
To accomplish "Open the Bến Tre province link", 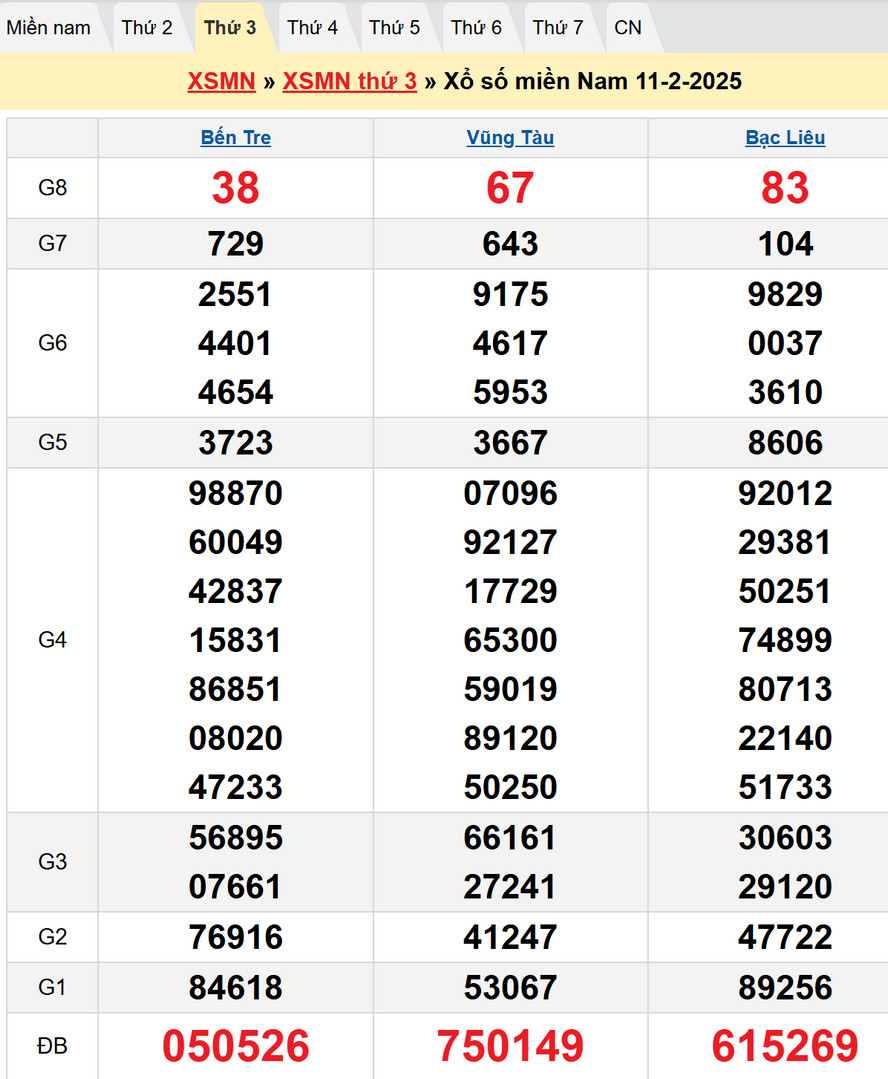I will click(x=236, y=138).
